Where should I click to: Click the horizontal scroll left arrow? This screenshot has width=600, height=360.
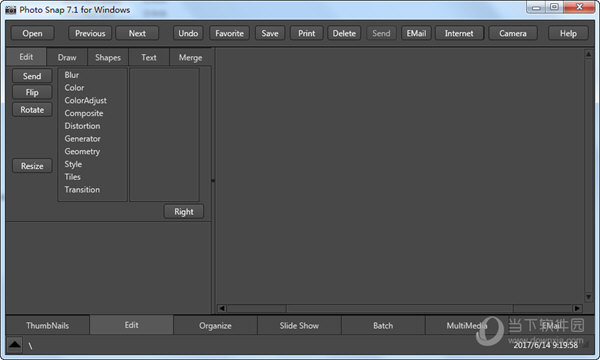click(x=222, y=308)
